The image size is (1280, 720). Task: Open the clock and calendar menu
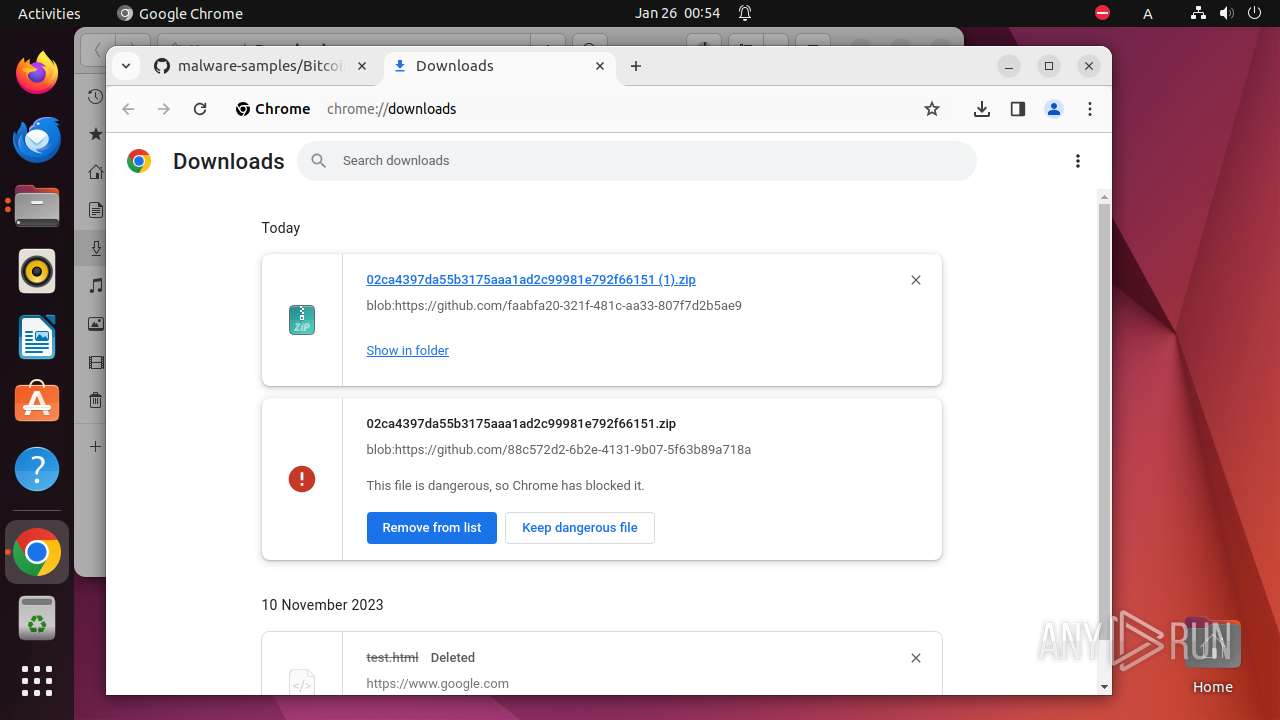coord(677,13)
